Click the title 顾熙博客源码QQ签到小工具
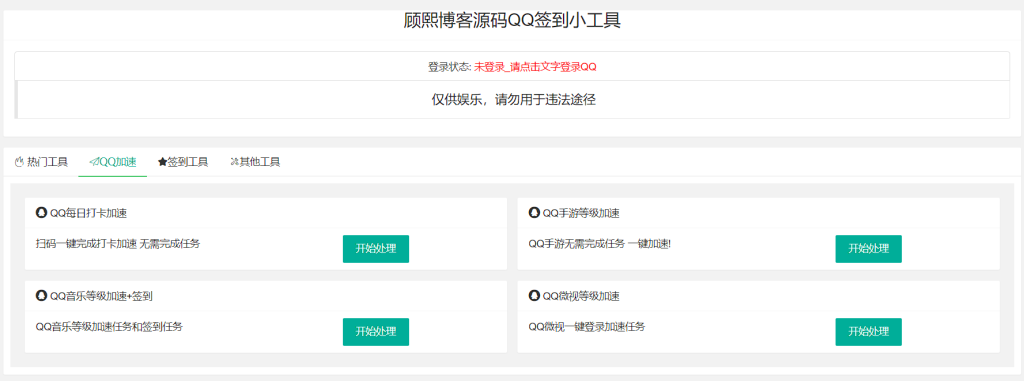Viewport: 1024px width, 381px height. tap(512, 21)
